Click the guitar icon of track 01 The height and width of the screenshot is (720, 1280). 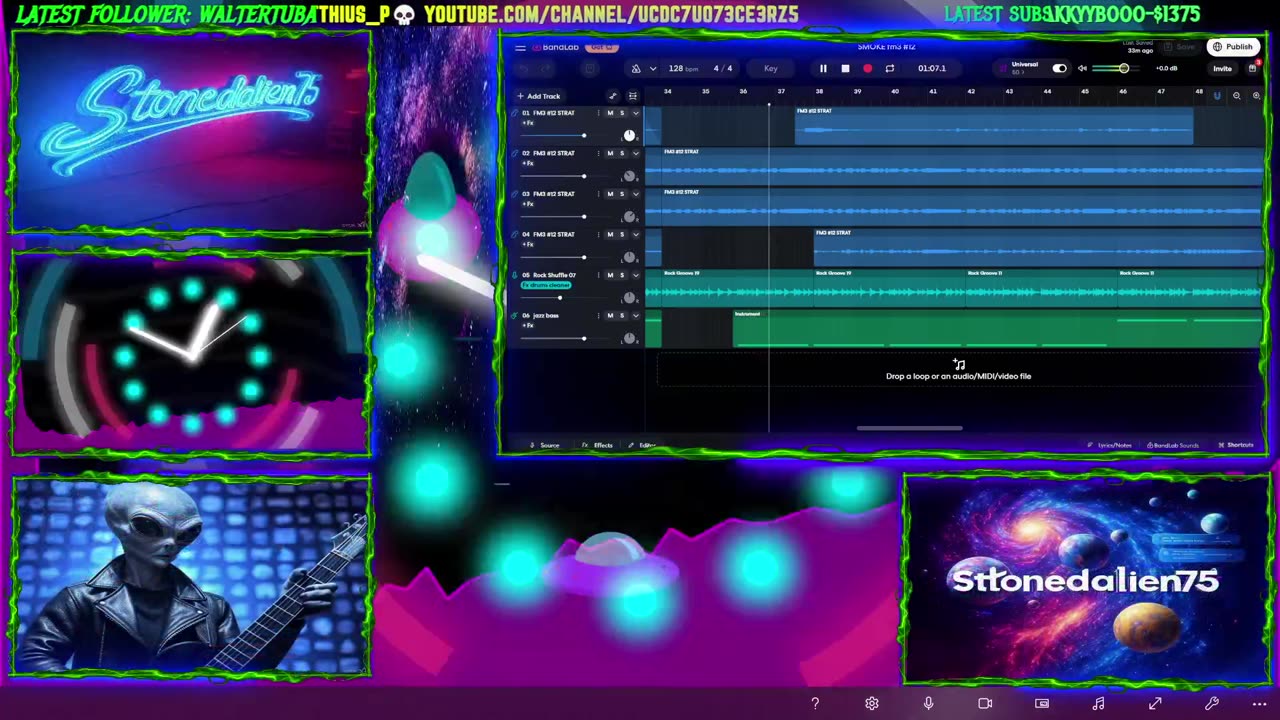(514, 113)
